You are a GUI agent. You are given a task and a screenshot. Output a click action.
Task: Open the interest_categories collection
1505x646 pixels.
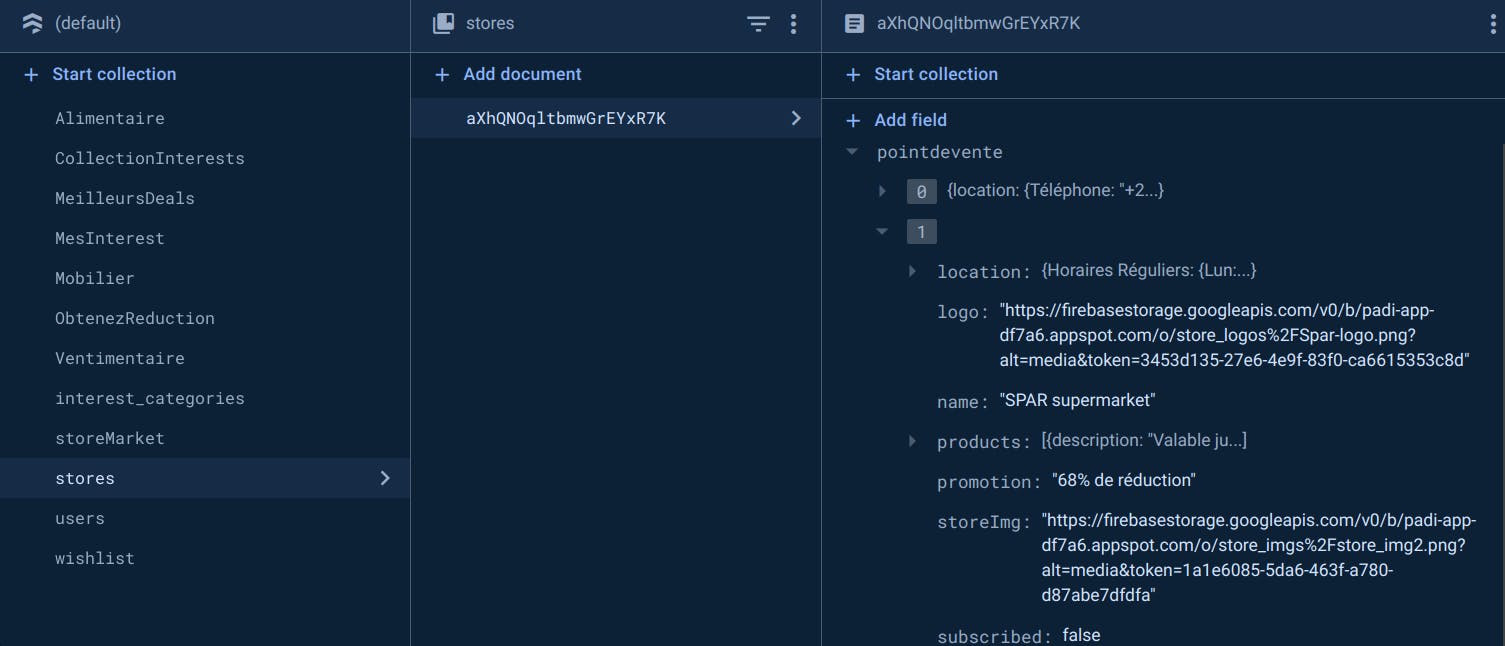click(x=150, y=398)
